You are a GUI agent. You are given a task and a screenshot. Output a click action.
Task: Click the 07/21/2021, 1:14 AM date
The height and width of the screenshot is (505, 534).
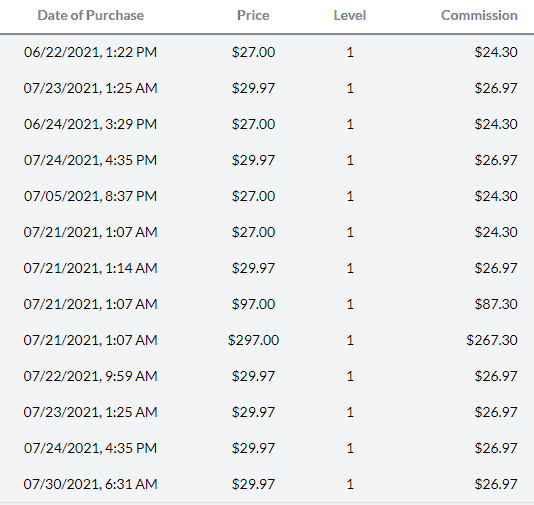tap(90, 268)
